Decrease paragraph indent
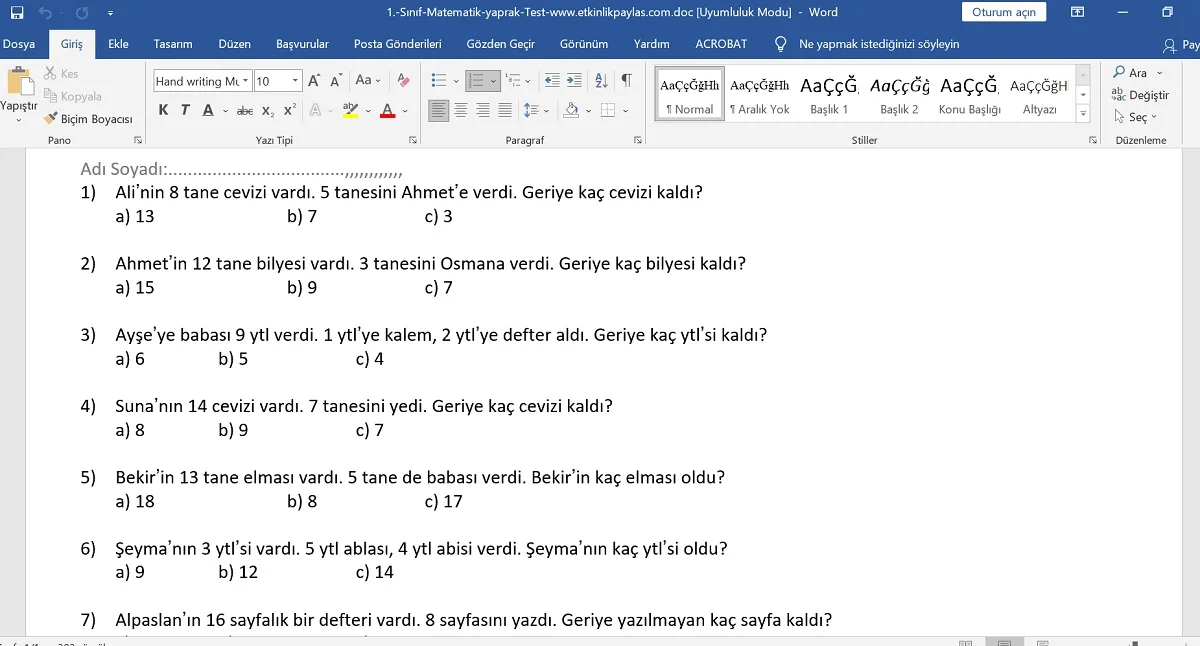The height and width of the screenshot is (646, 1200). coord(551,81)
